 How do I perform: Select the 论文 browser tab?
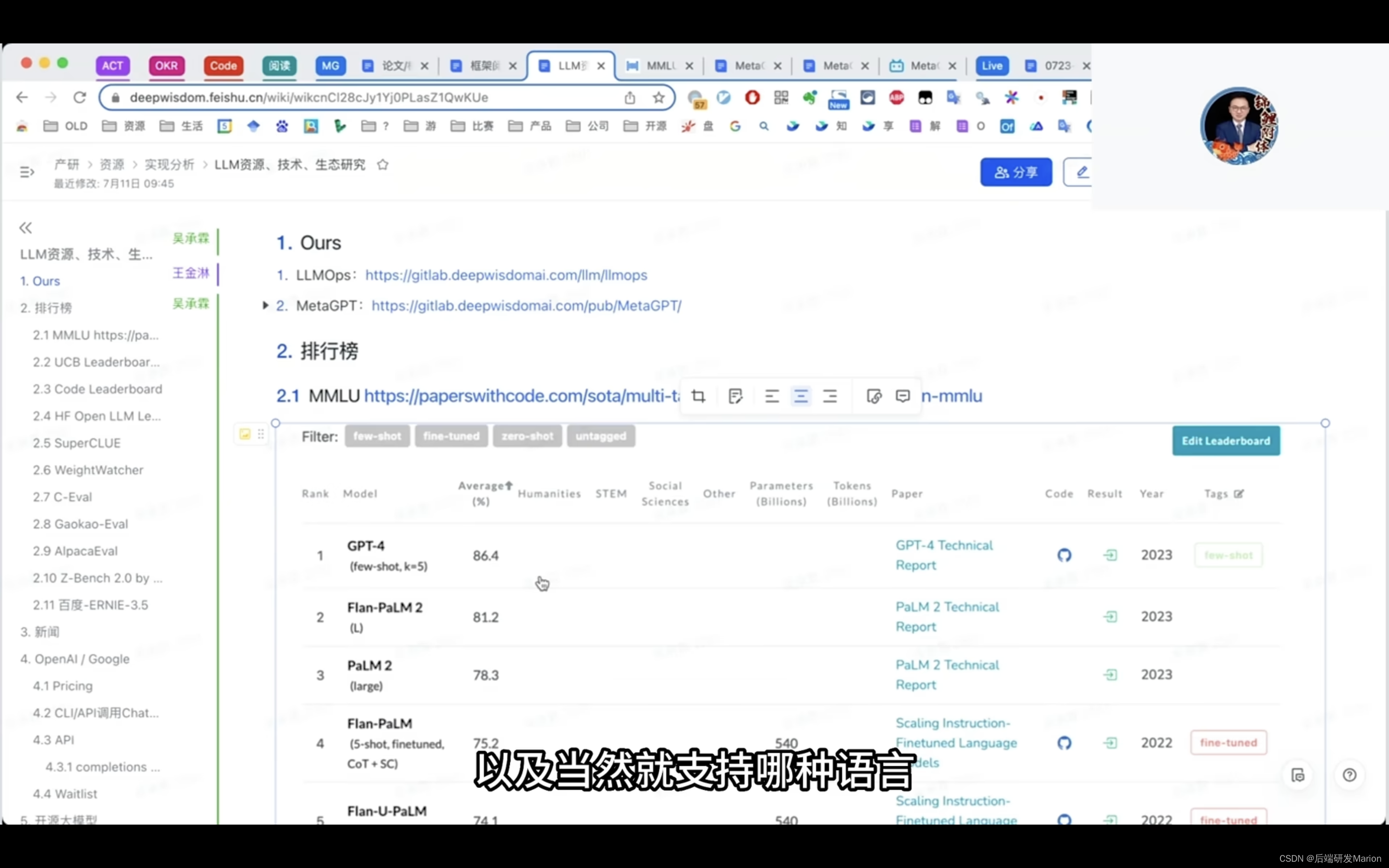point(391,65)
